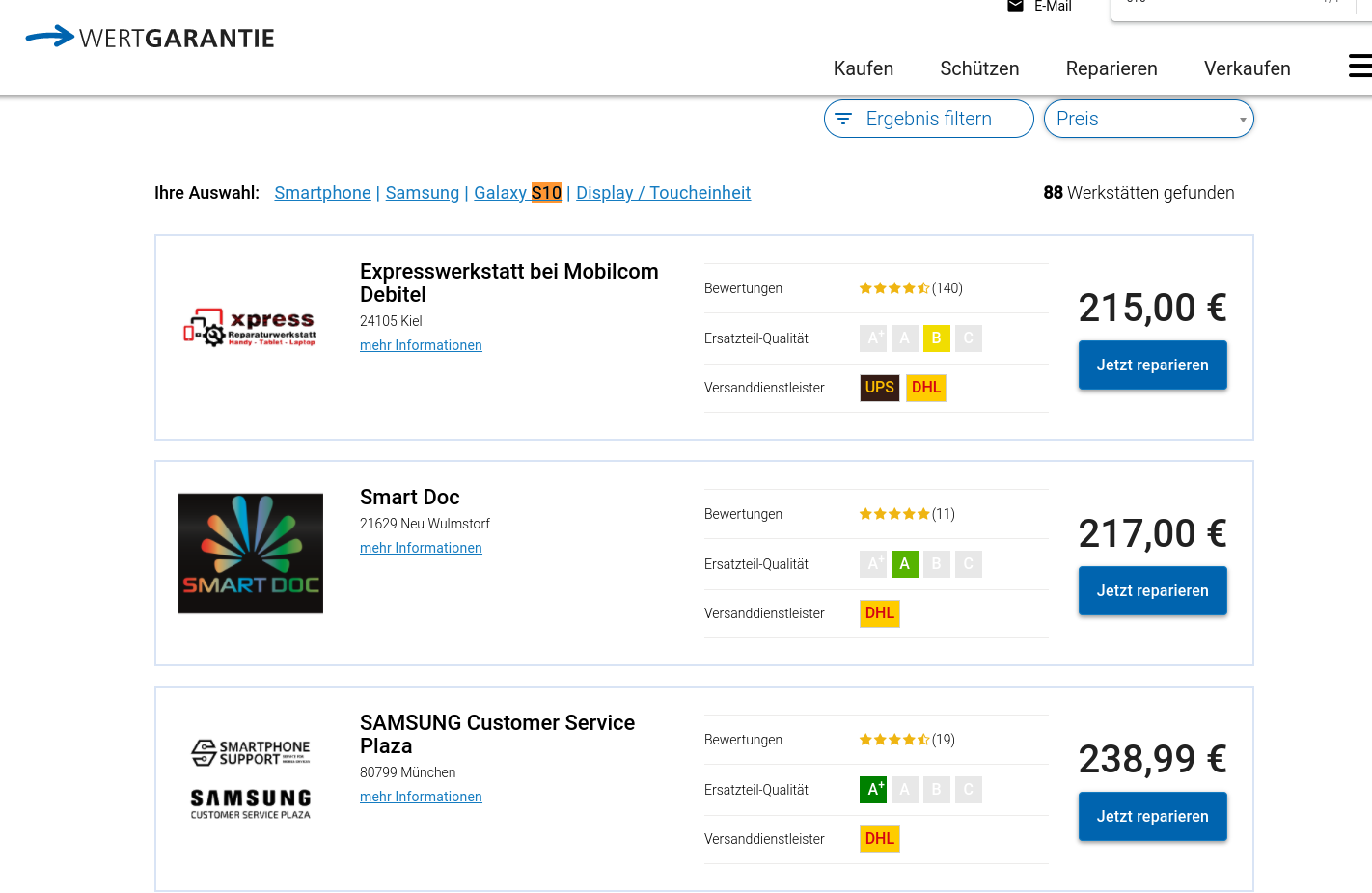
Task: Click Jetzt reparieren for 238,99 € offer
Action: (x=1153, y=817)
